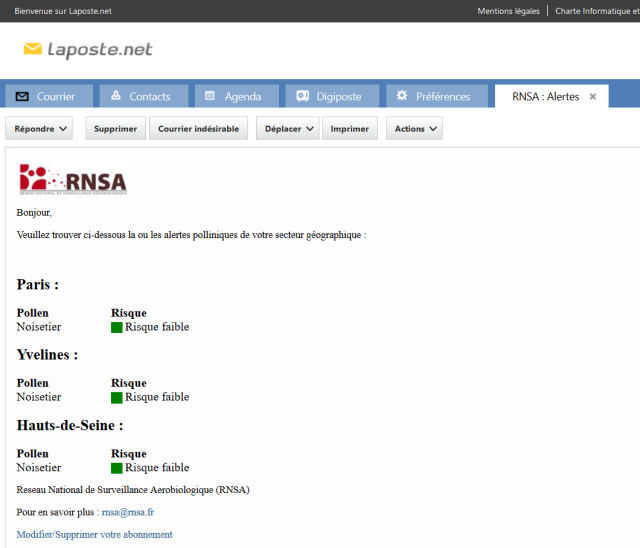The width and height of the screenshot is (640, 548).
Task: Click the RNSA logo image
Action: point(73,179)
